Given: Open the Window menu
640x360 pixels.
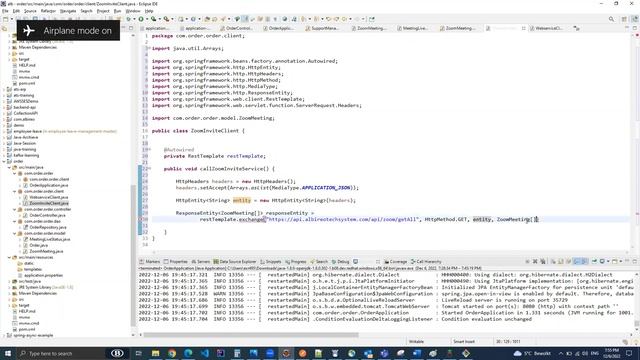Looking at the screenshot, I should click(x=133, y=11).
